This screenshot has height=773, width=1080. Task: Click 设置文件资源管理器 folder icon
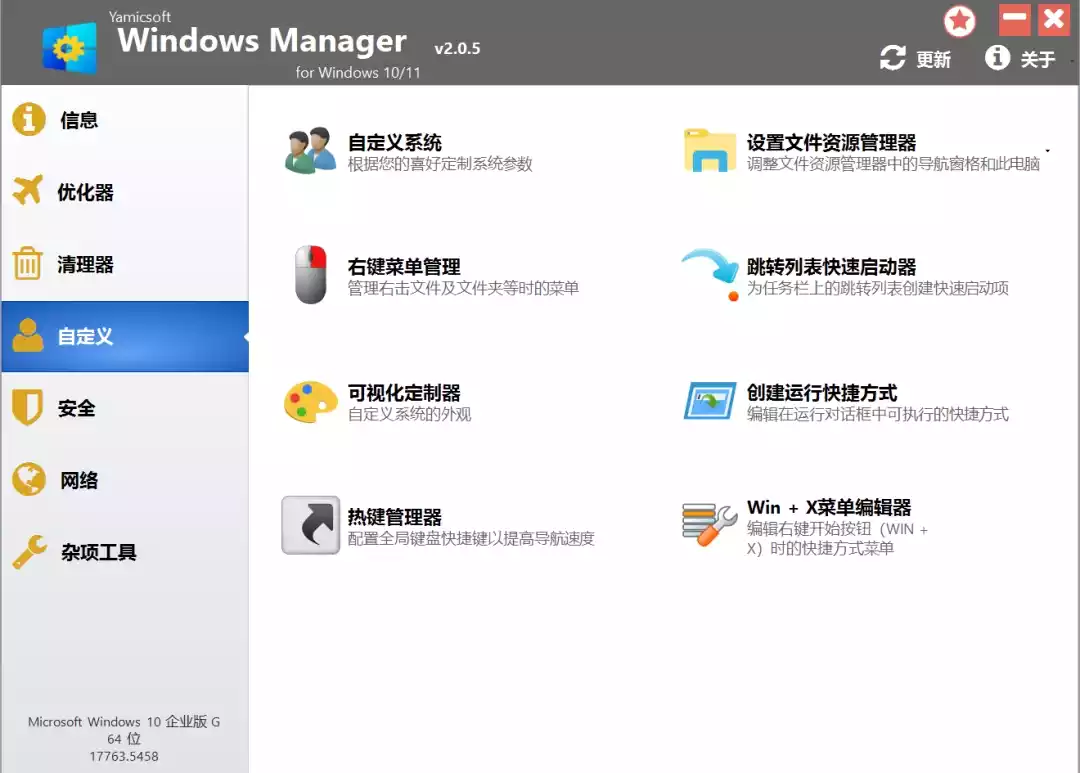[x=710, y=151]
